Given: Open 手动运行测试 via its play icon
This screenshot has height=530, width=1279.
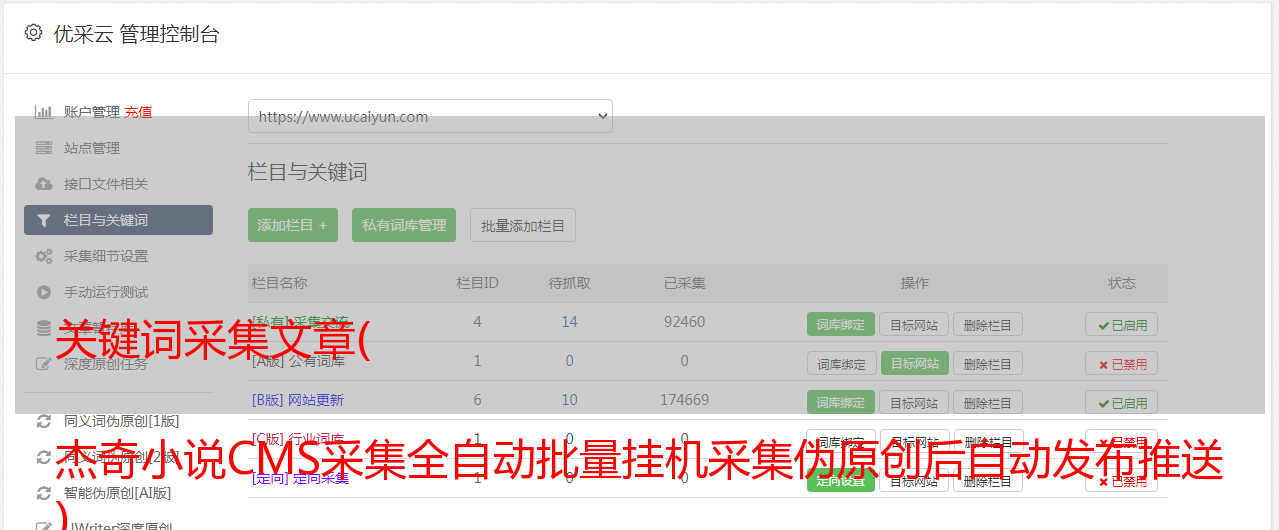Looking at the screenshot, I should pyautogui.click(x=44, y=292).
